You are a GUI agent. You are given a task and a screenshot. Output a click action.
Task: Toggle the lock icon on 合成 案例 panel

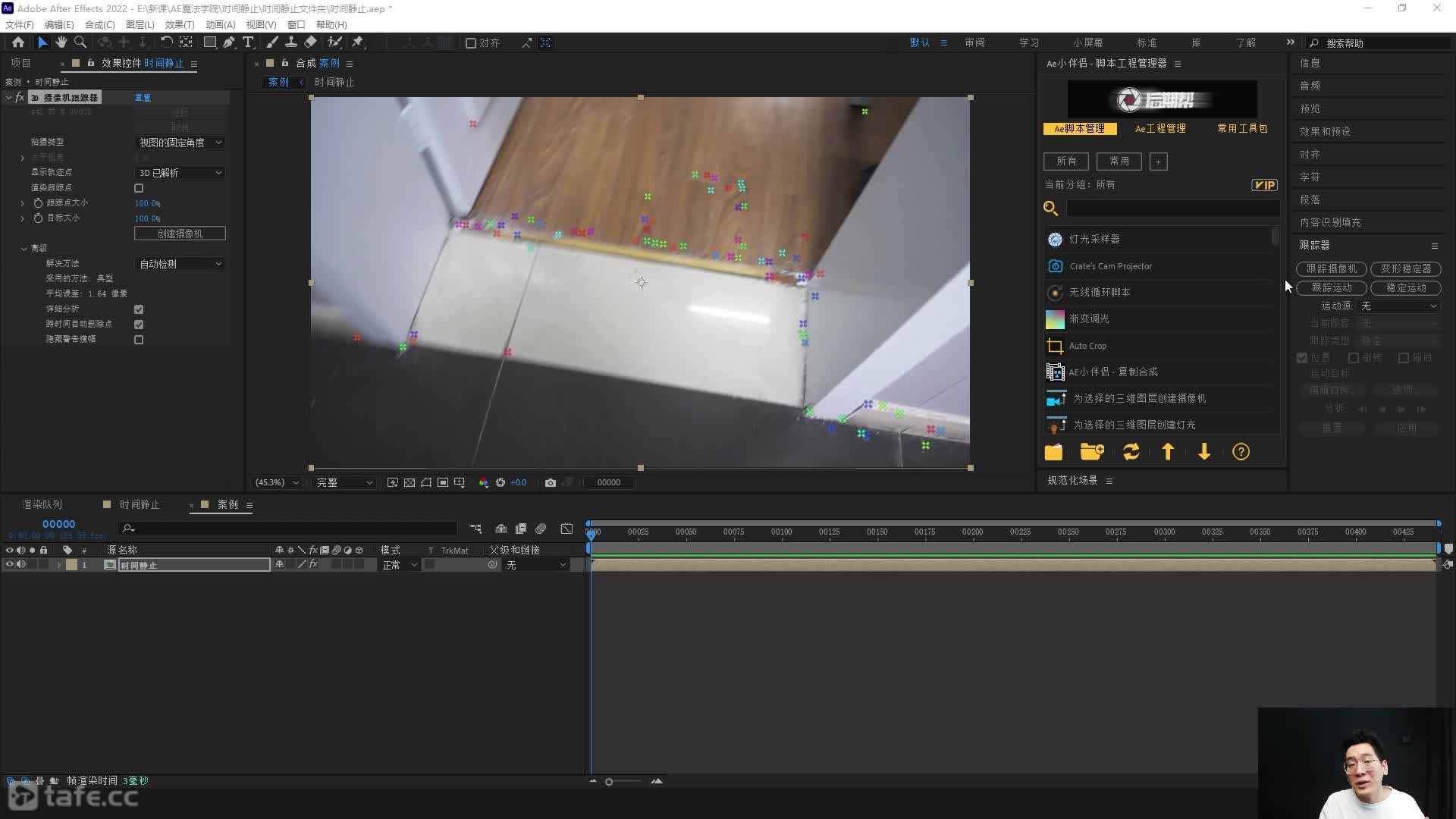click(285, 63)
